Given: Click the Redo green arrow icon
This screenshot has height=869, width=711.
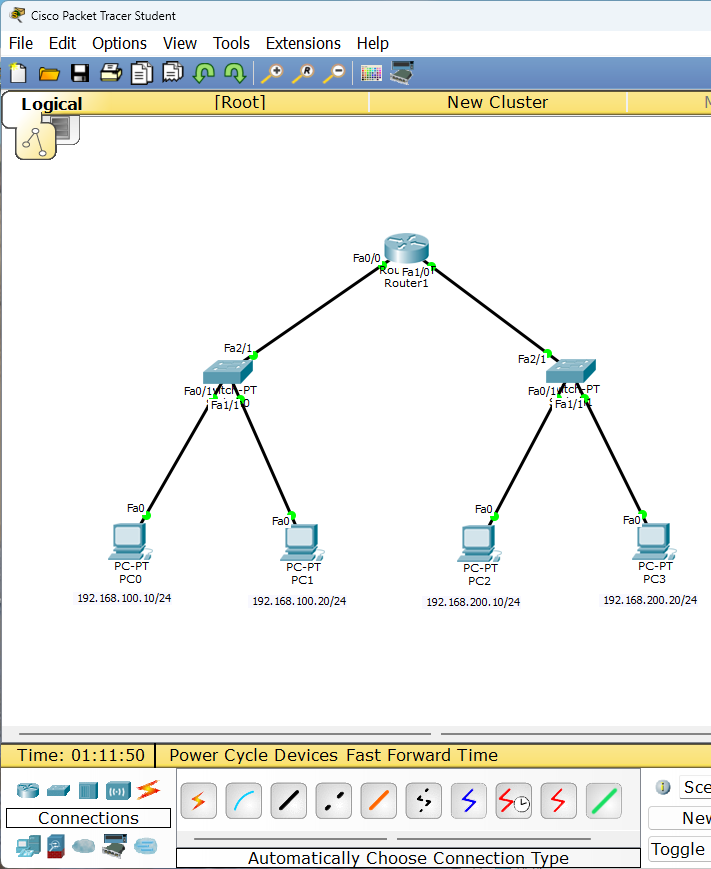Looking at the screenshot, I should 235,73.
